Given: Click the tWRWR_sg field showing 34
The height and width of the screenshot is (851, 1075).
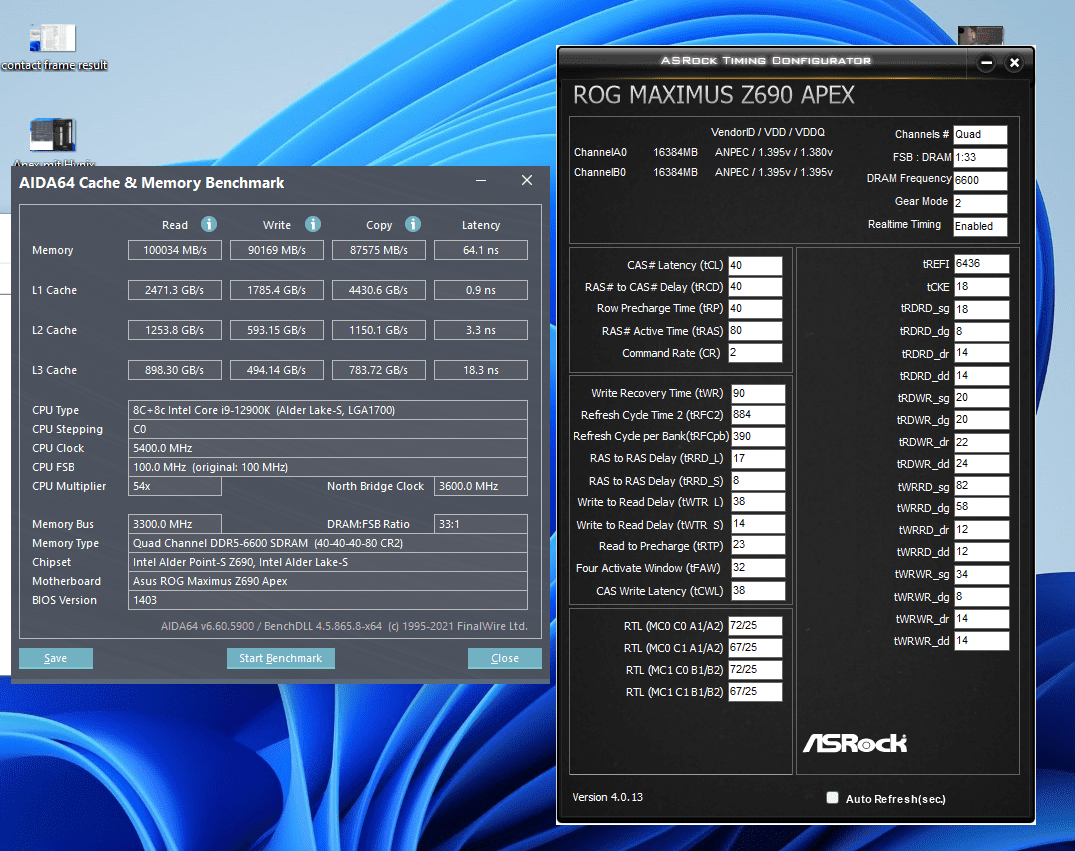Looking at the screenshot, I should [x=981, y=575].
